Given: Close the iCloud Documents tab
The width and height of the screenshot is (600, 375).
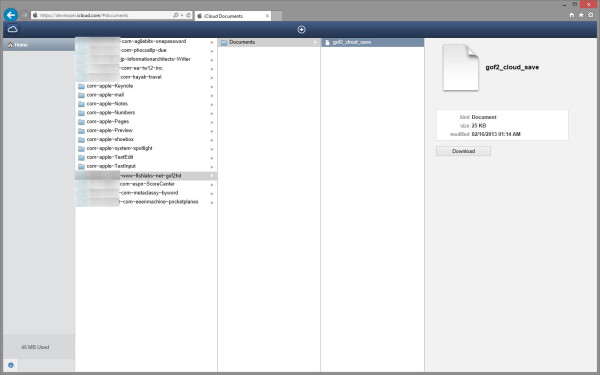Looking at the screenshot, I should [x=267, y=16].
